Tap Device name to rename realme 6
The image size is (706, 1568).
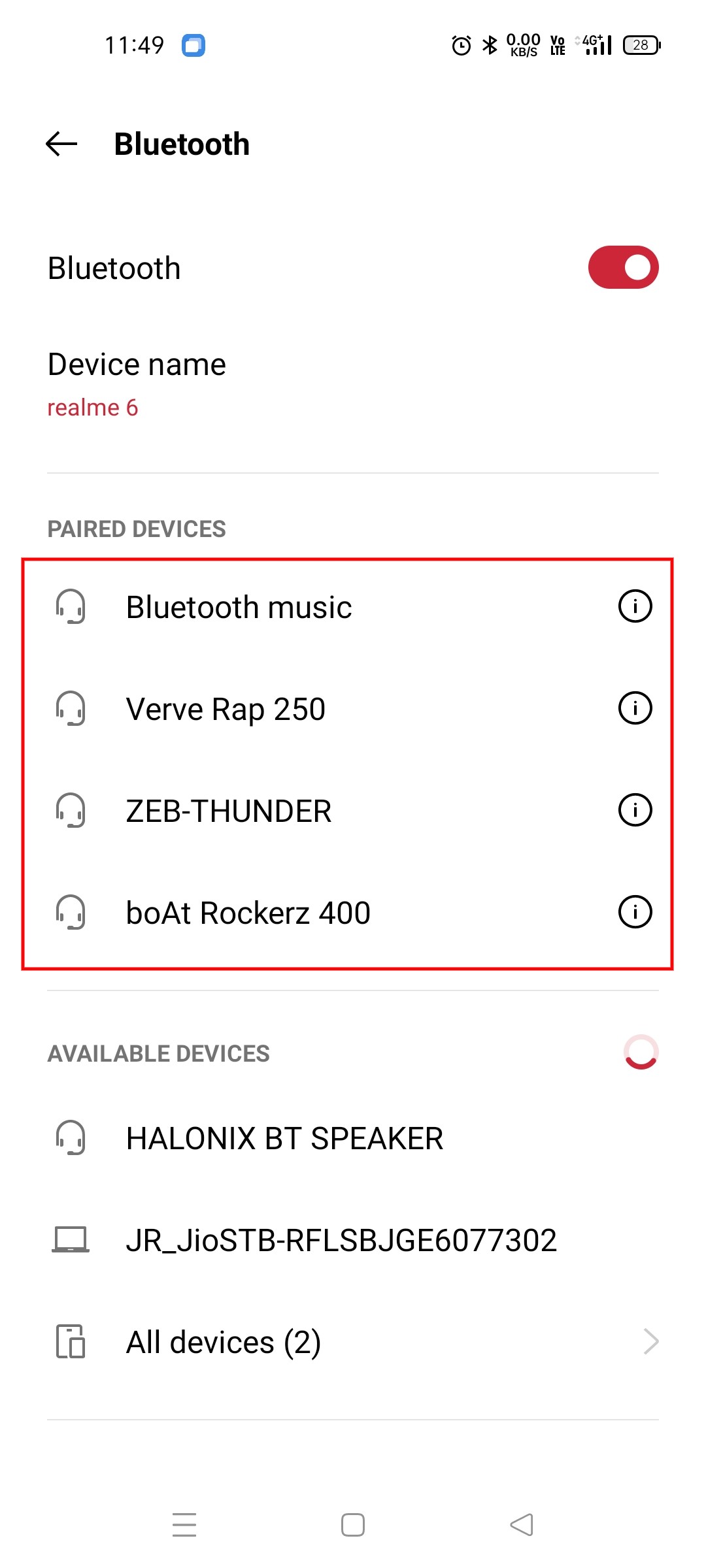click(136, 382)
